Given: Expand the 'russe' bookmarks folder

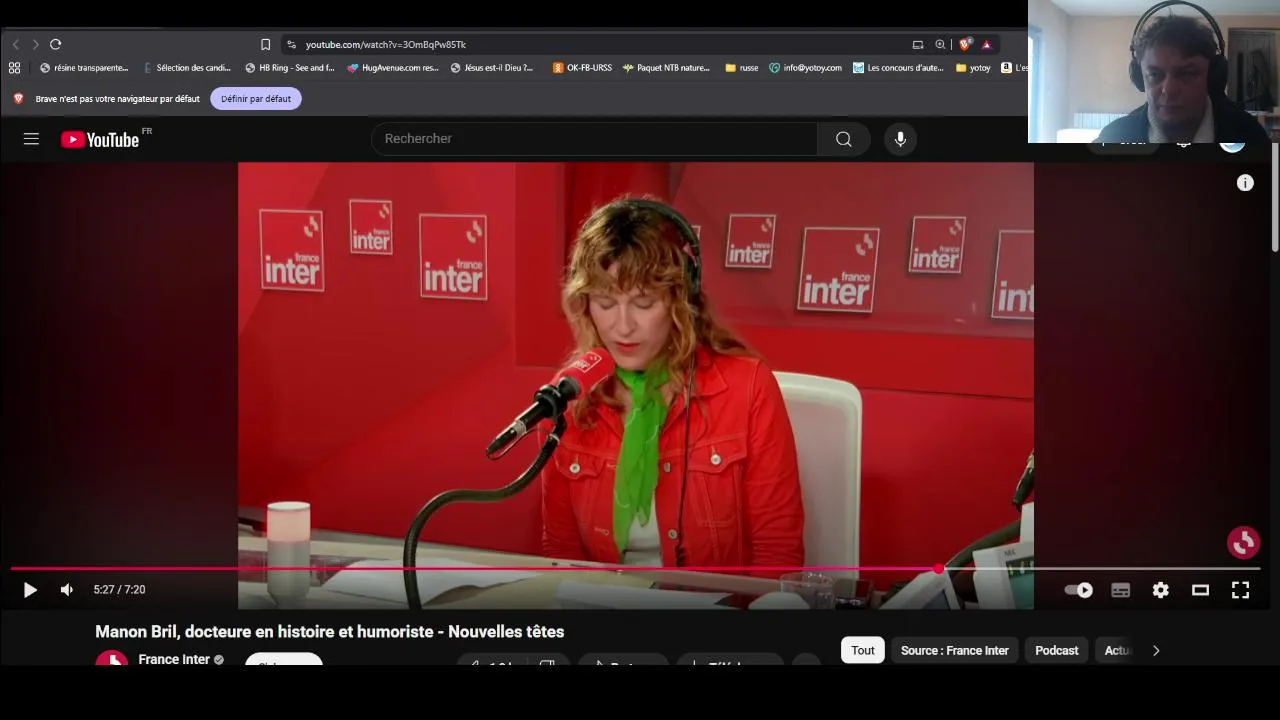Looking at the screenshot, I should coord(741,68).
